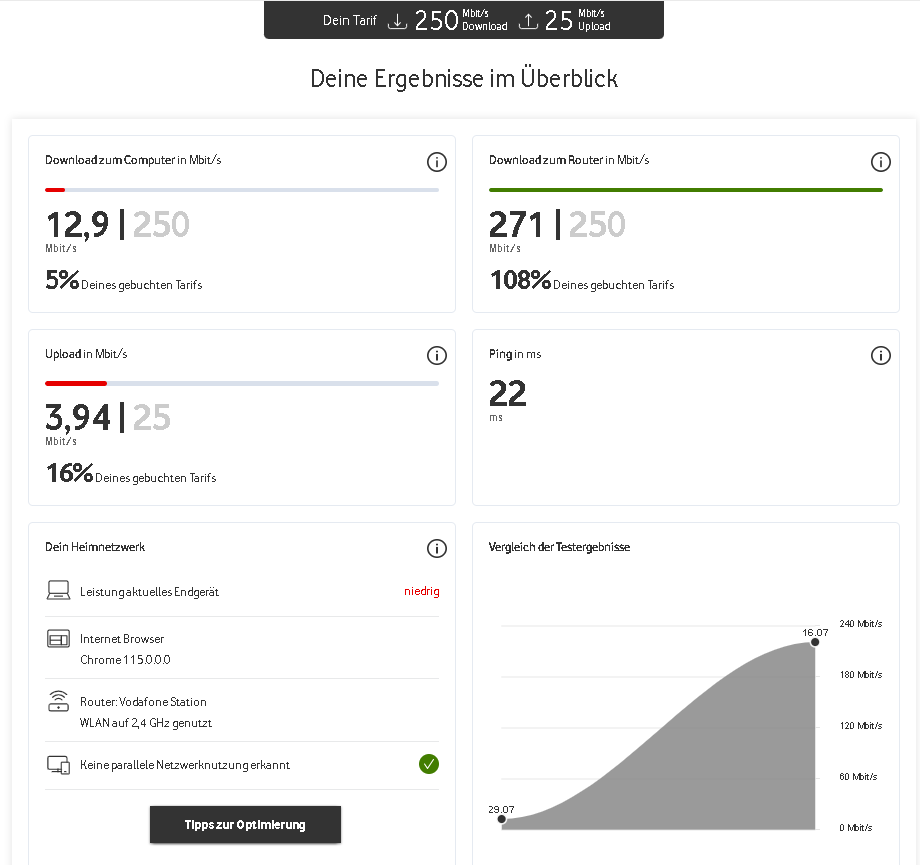Click the '3,94' upload value
The width and height of the screenshot is (920, 865).
pyautogui.click(x=78, y=418)
